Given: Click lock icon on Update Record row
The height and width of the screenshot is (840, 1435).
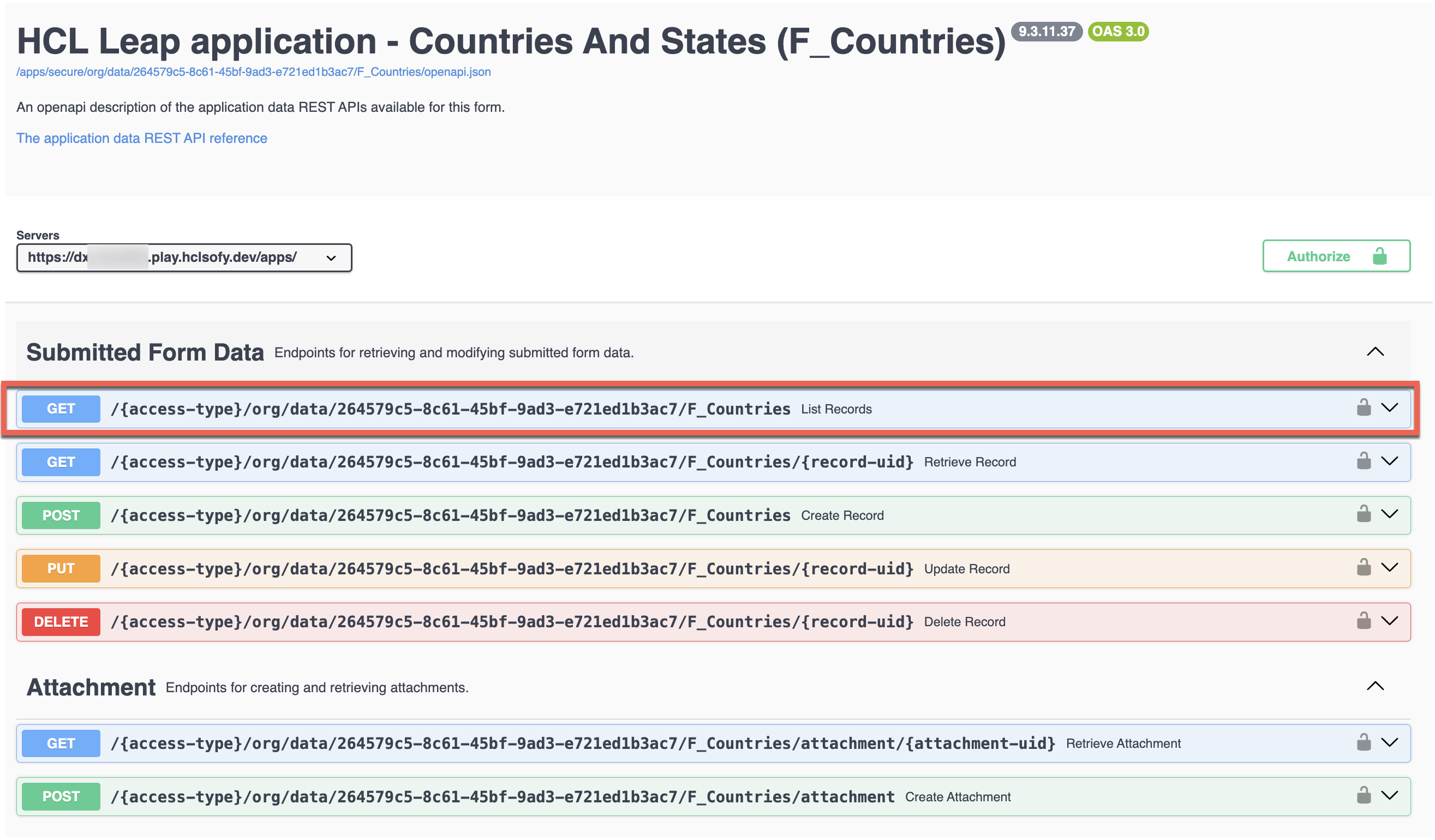Looking at the screenshot, I should coord(1363,567).
